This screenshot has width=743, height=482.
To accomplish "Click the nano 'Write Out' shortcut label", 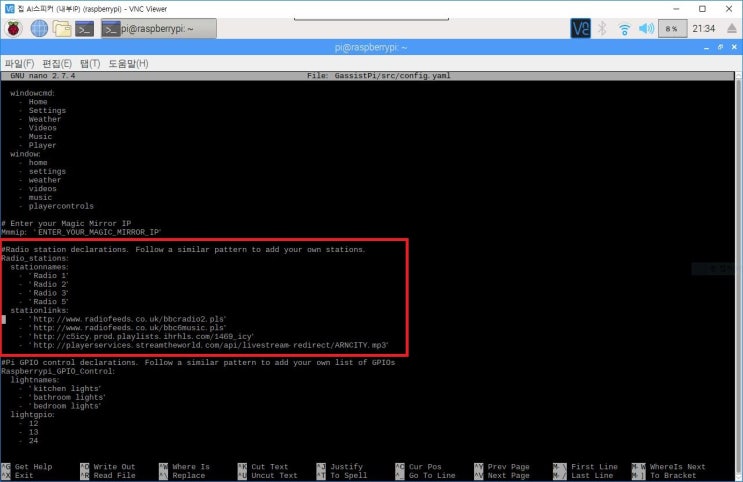I will [114, 467].
